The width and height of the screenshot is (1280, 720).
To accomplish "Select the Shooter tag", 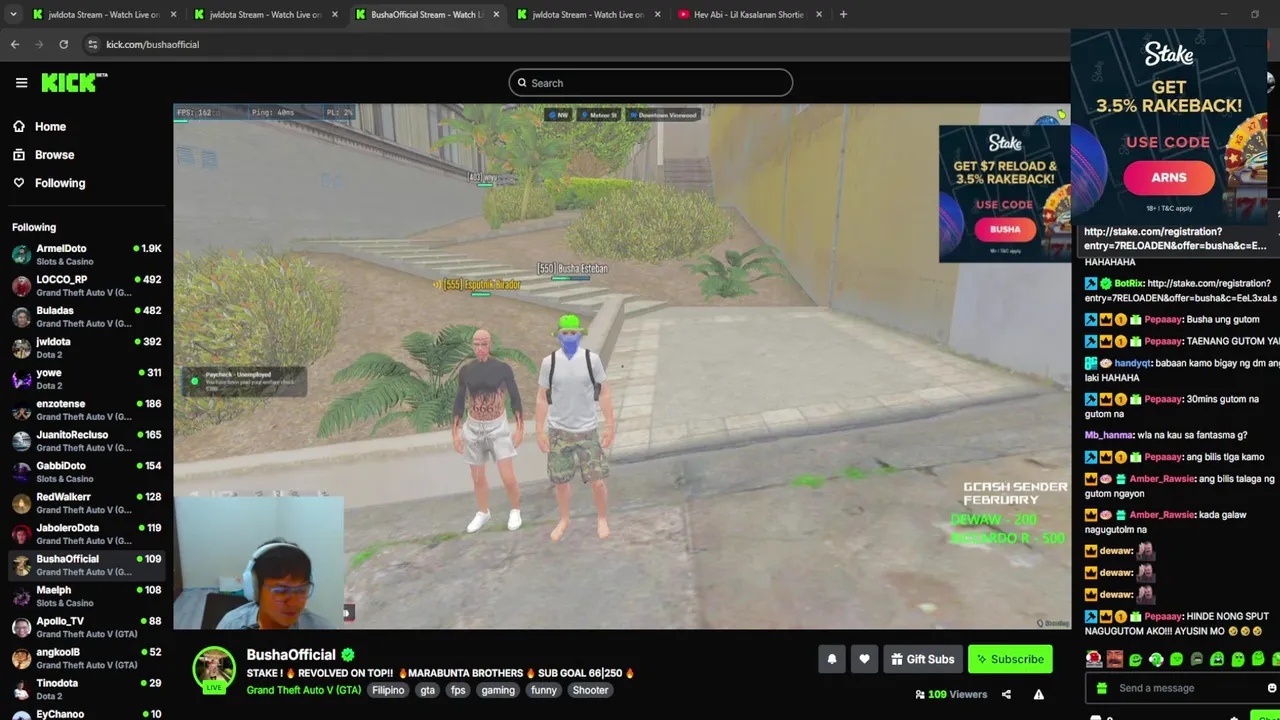I will (590, 690).
